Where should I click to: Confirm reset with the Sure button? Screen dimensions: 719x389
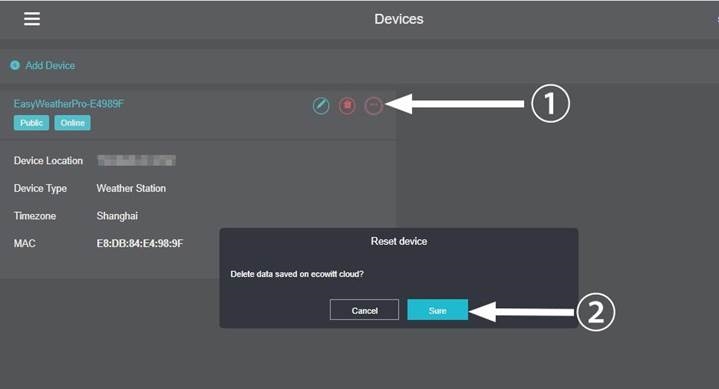437,310
